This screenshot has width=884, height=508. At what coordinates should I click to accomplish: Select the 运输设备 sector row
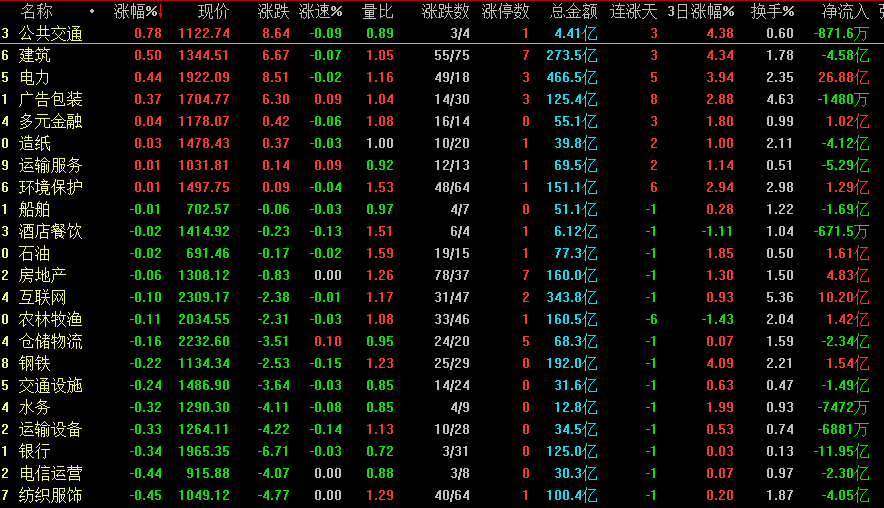442,429
